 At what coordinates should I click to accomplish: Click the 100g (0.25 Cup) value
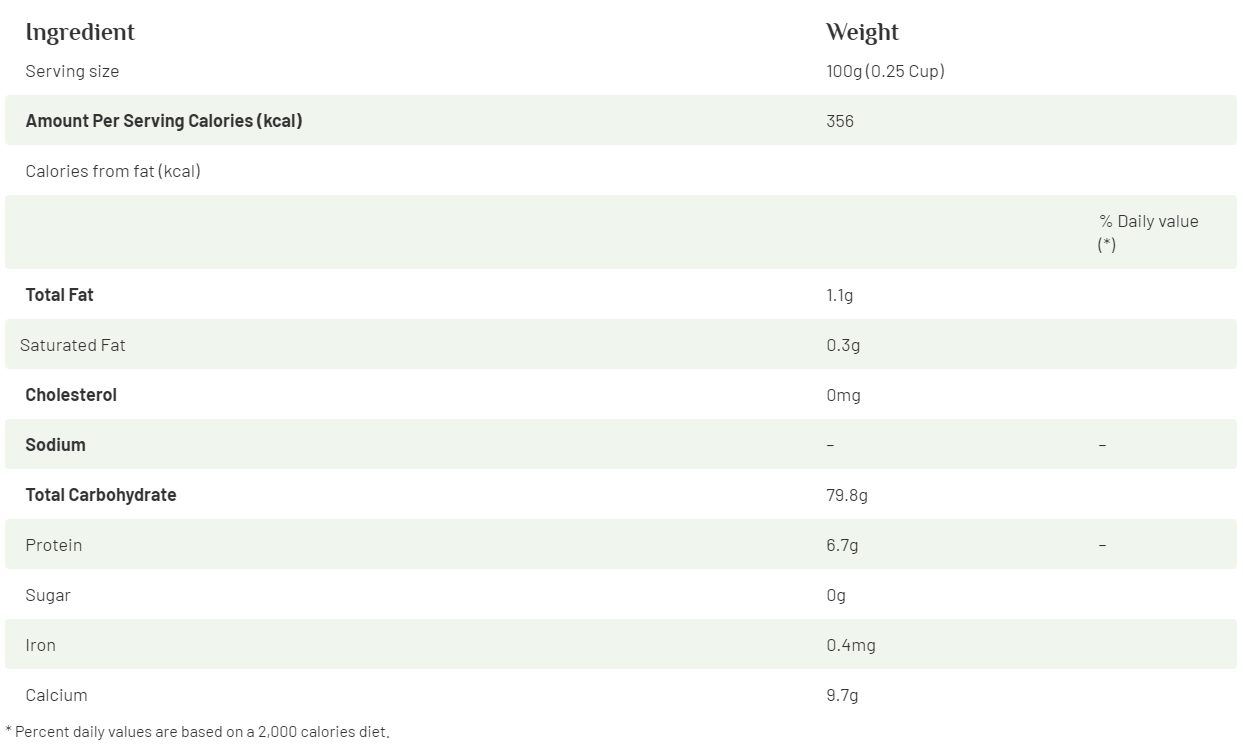(885, 71)
